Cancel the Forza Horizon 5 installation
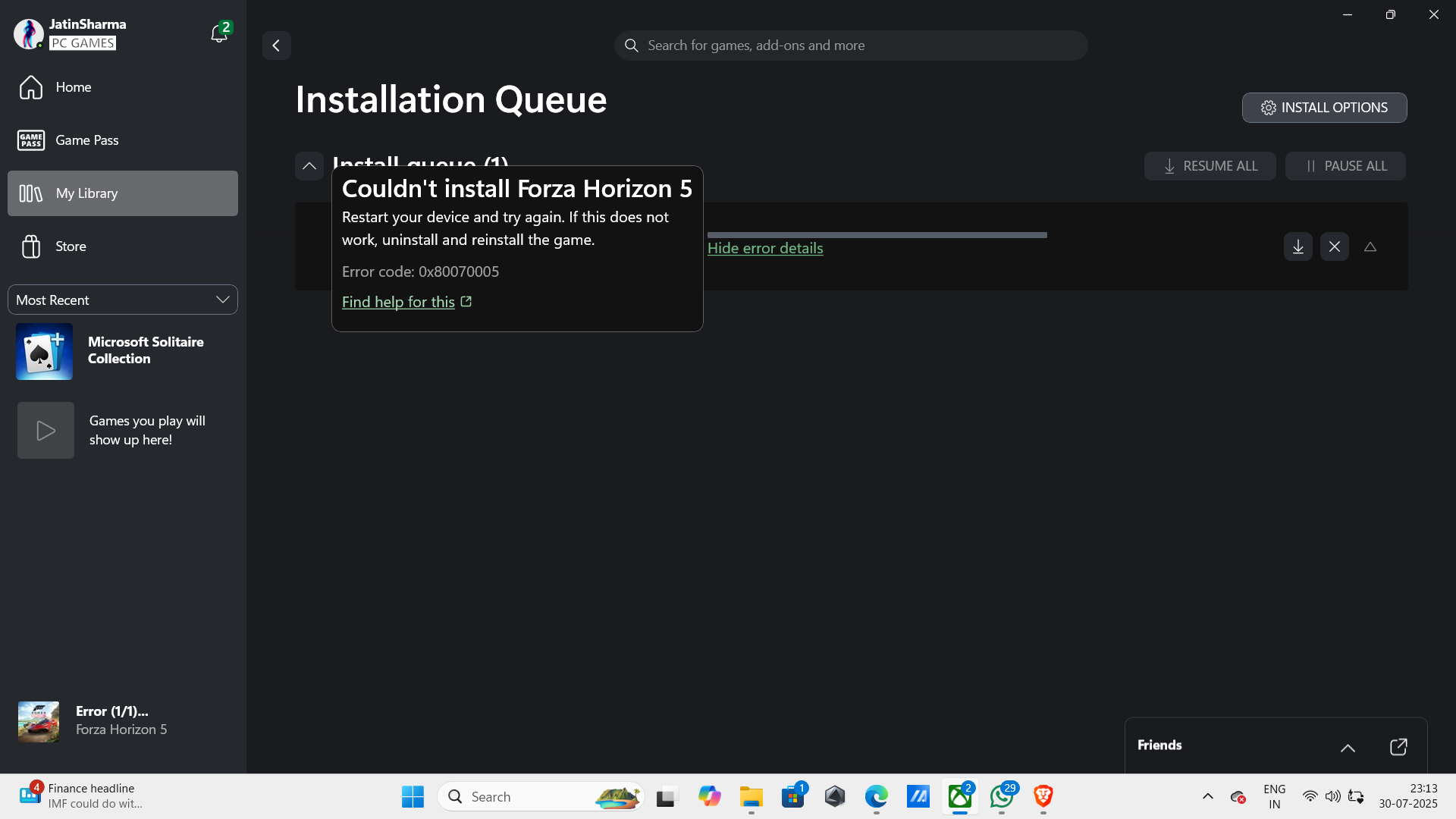Screen dimensions: 1456x819 pos(1334,246)
